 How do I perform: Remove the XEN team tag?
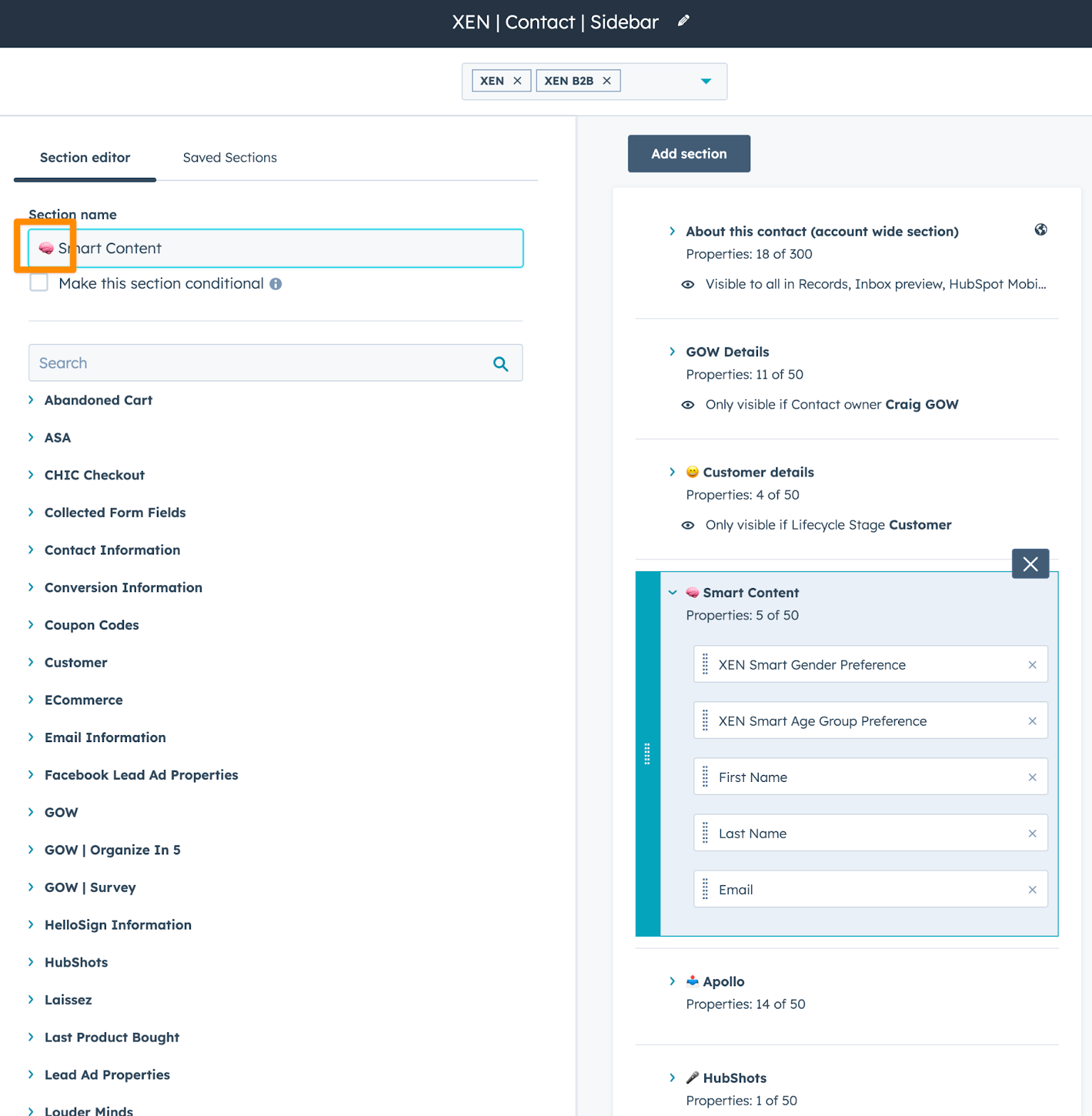(x=517, y=81)
